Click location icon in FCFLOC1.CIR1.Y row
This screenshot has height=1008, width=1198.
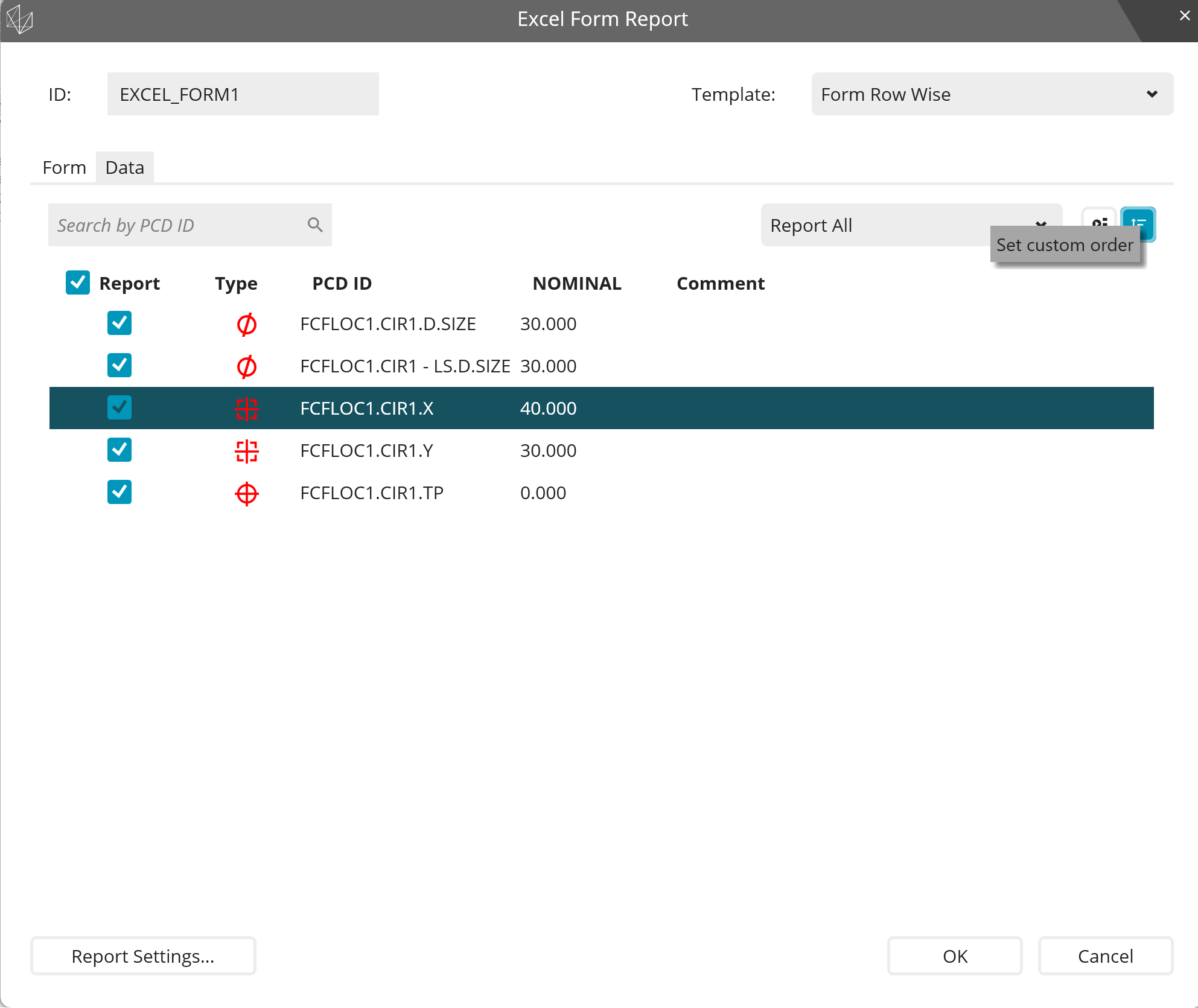[x=246, y=451]
